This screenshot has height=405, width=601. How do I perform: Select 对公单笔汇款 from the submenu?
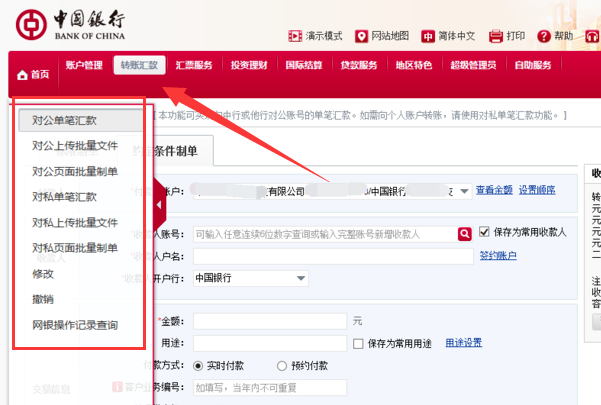coord(64,120)
